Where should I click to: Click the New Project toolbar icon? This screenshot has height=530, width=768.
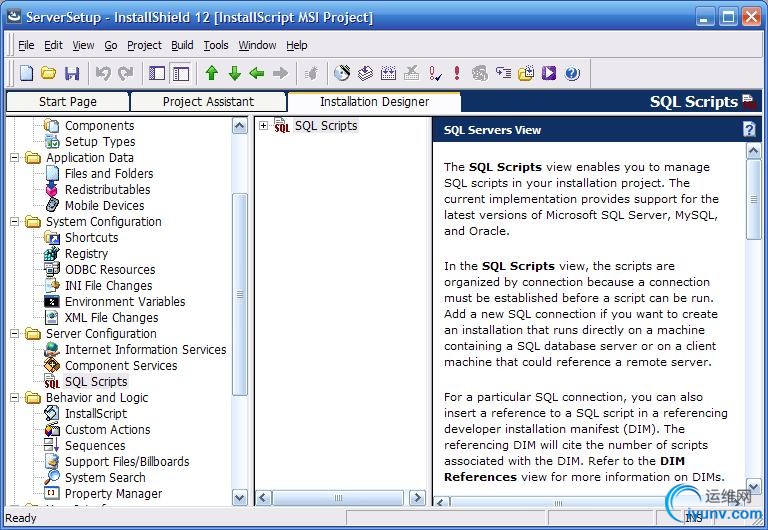pos(26,73)
